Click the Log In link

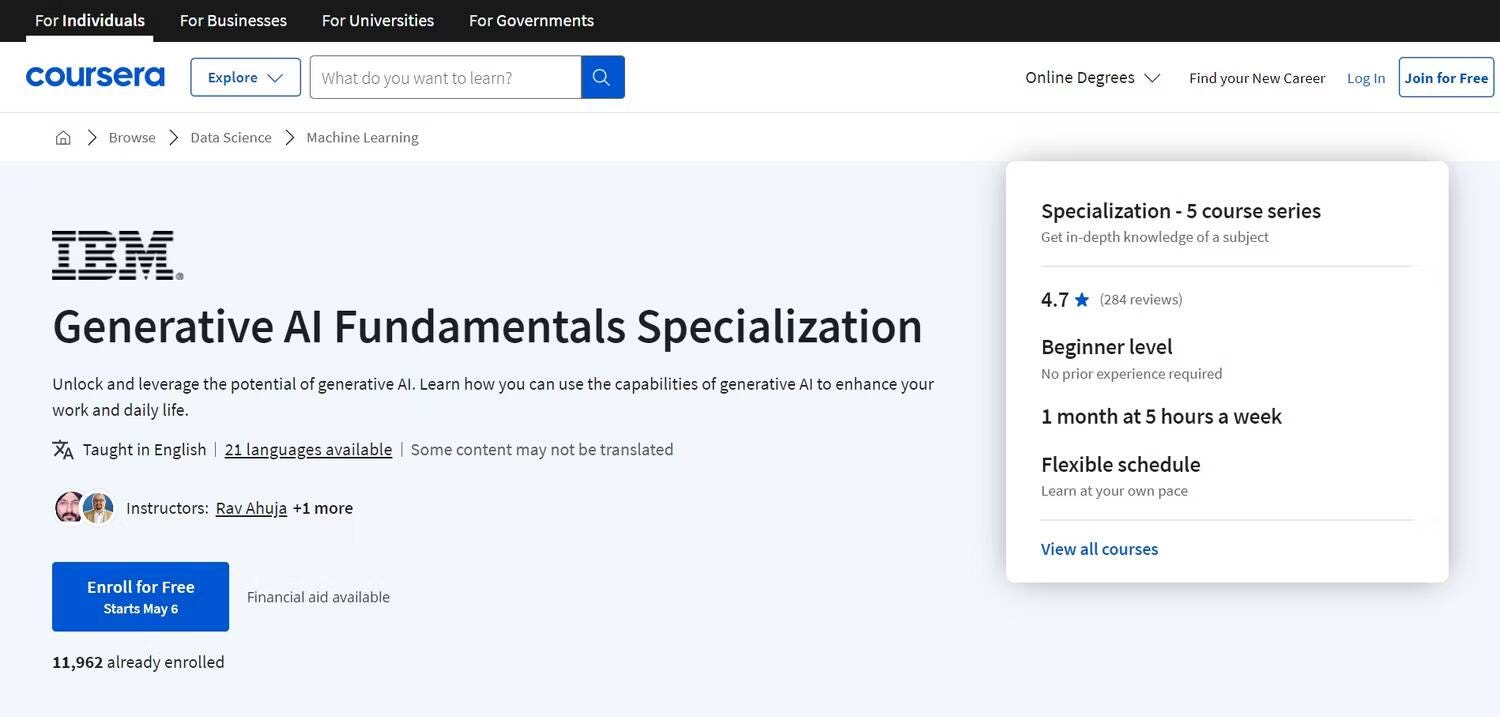tap(1366, 78)
